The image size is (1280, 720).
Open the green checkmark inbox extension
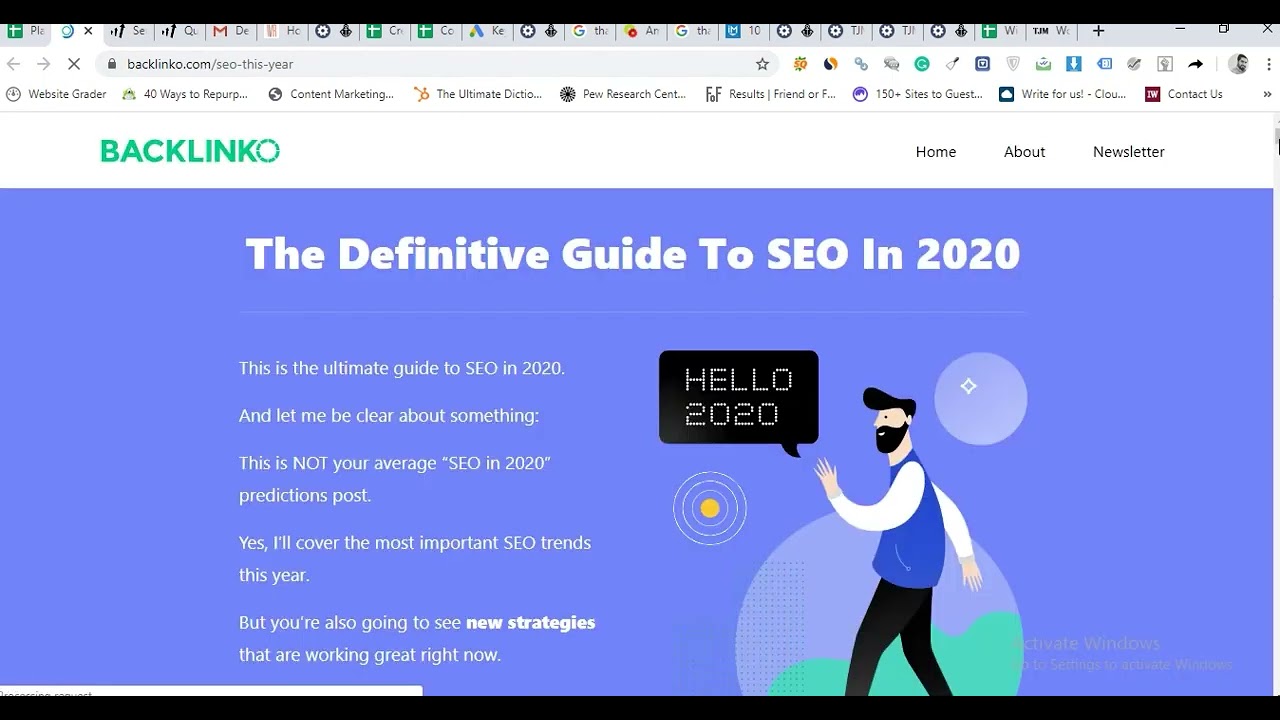[x=1043, y=64]
